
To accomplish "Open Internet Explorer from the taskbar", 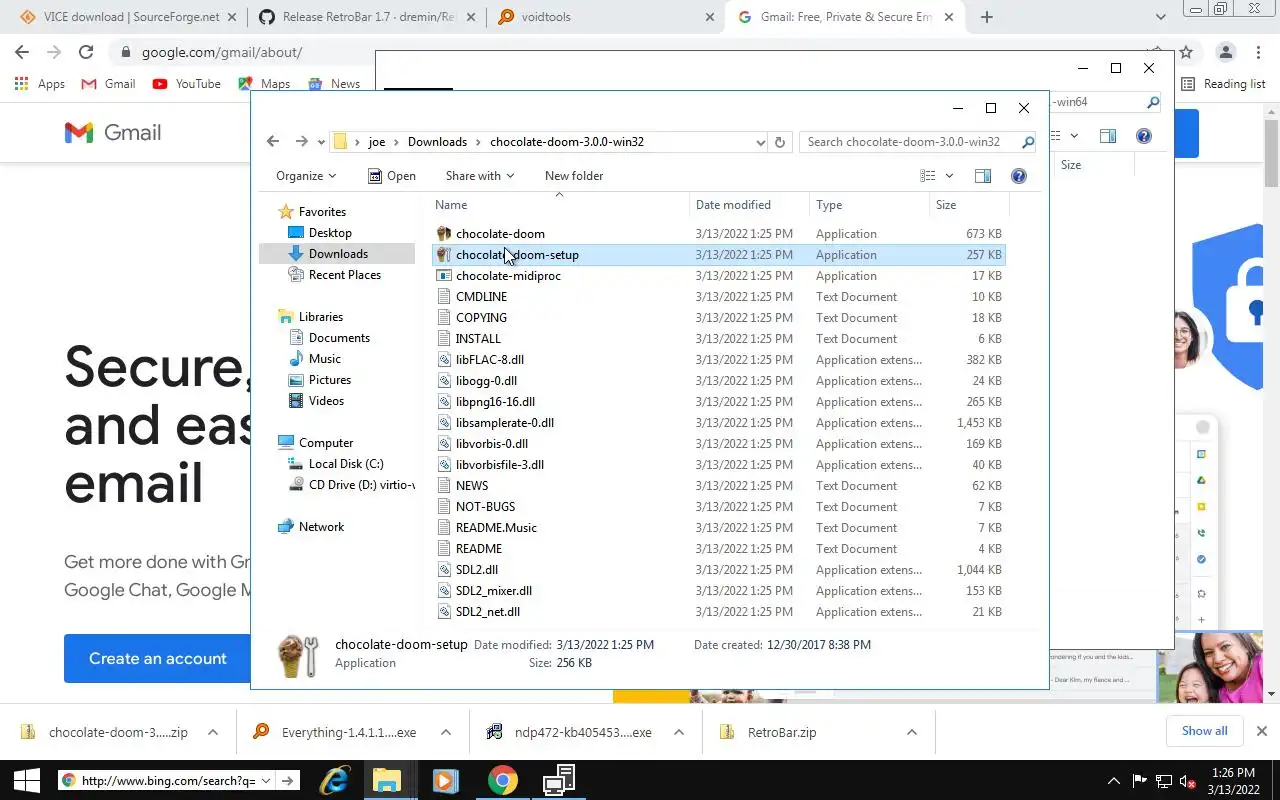I will point(334,780).
